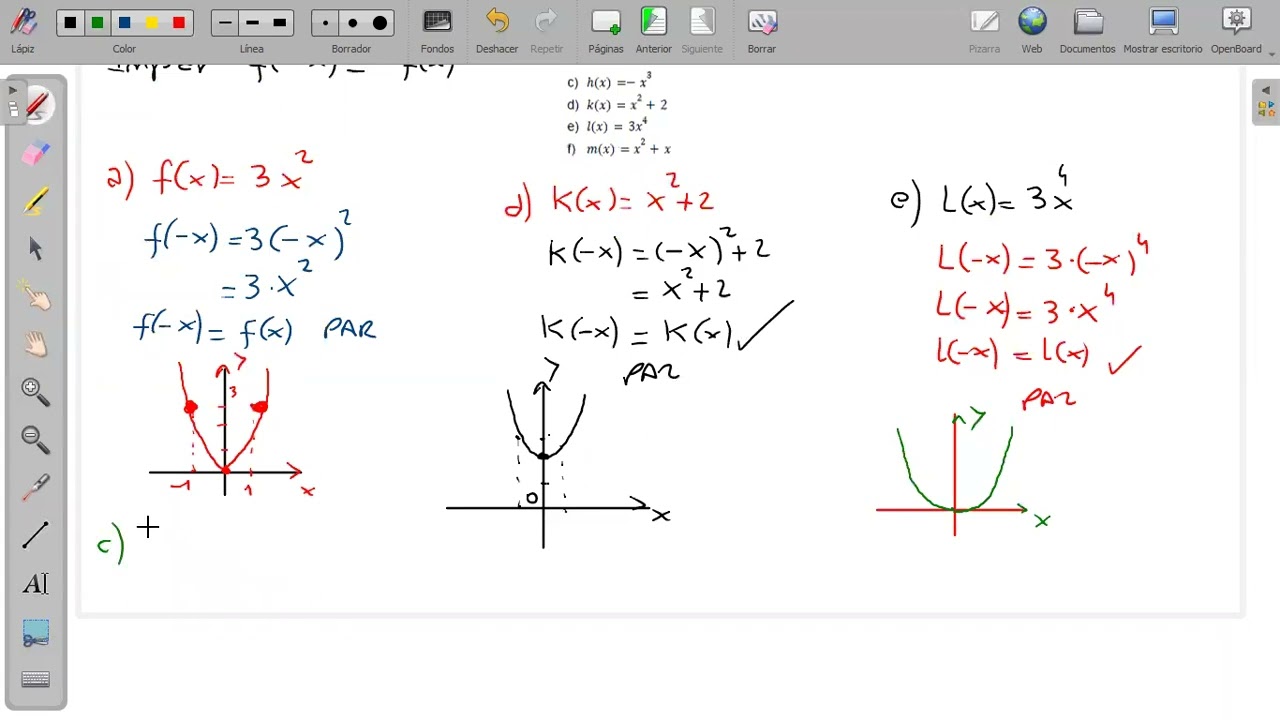Select the medium line width
The height and width of the screenshot is (720, 1280).
coord(252,23)
